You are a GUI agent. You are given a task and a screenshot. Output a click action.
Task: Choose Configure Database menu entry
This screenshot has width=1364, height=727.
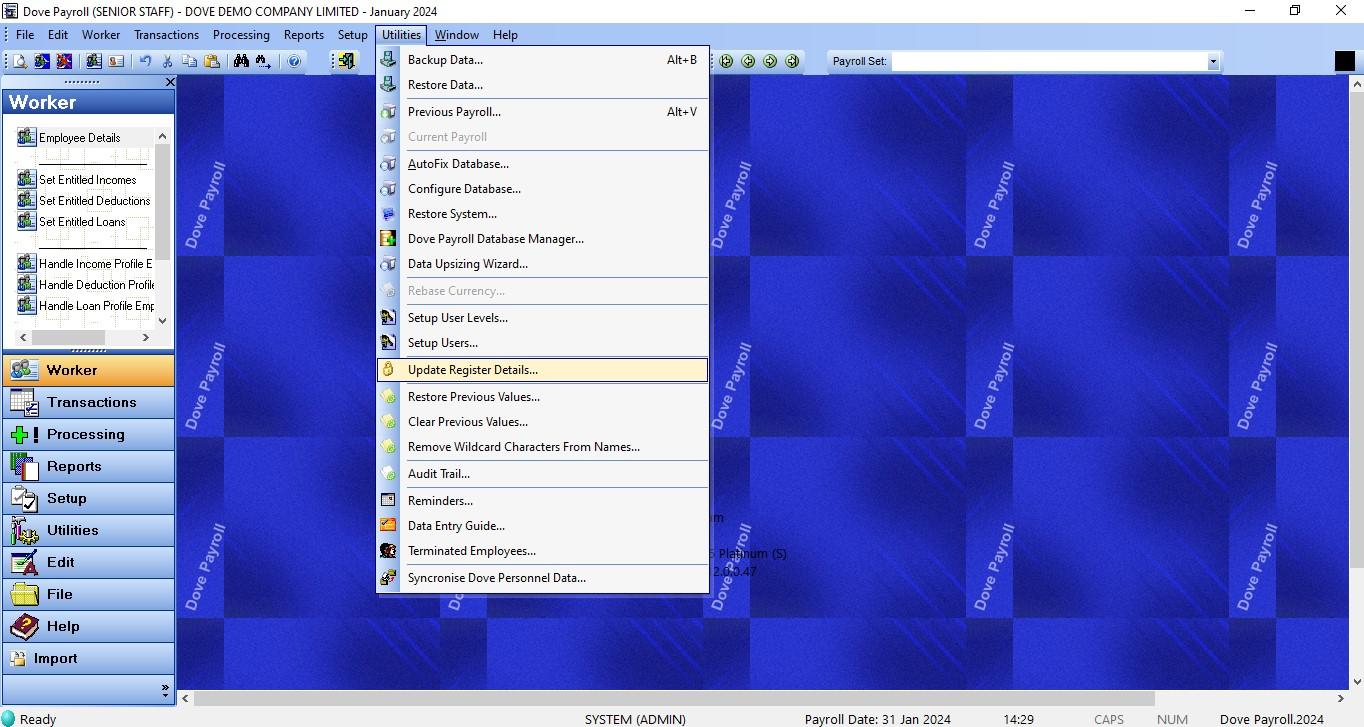point(543,189)
